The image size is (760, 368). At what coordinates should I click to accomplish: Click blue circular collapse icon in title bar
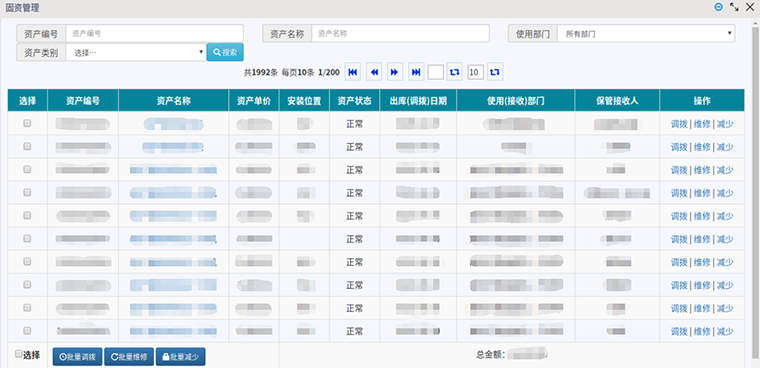719,7
